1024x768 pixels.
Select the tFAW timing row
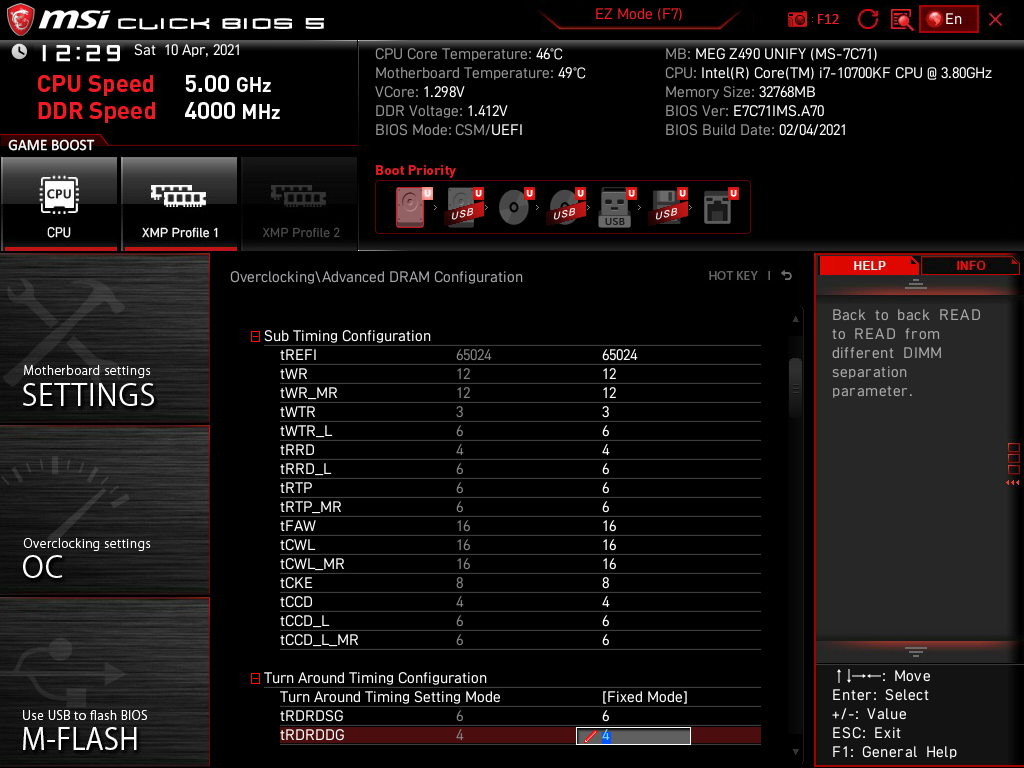point(520,526)
